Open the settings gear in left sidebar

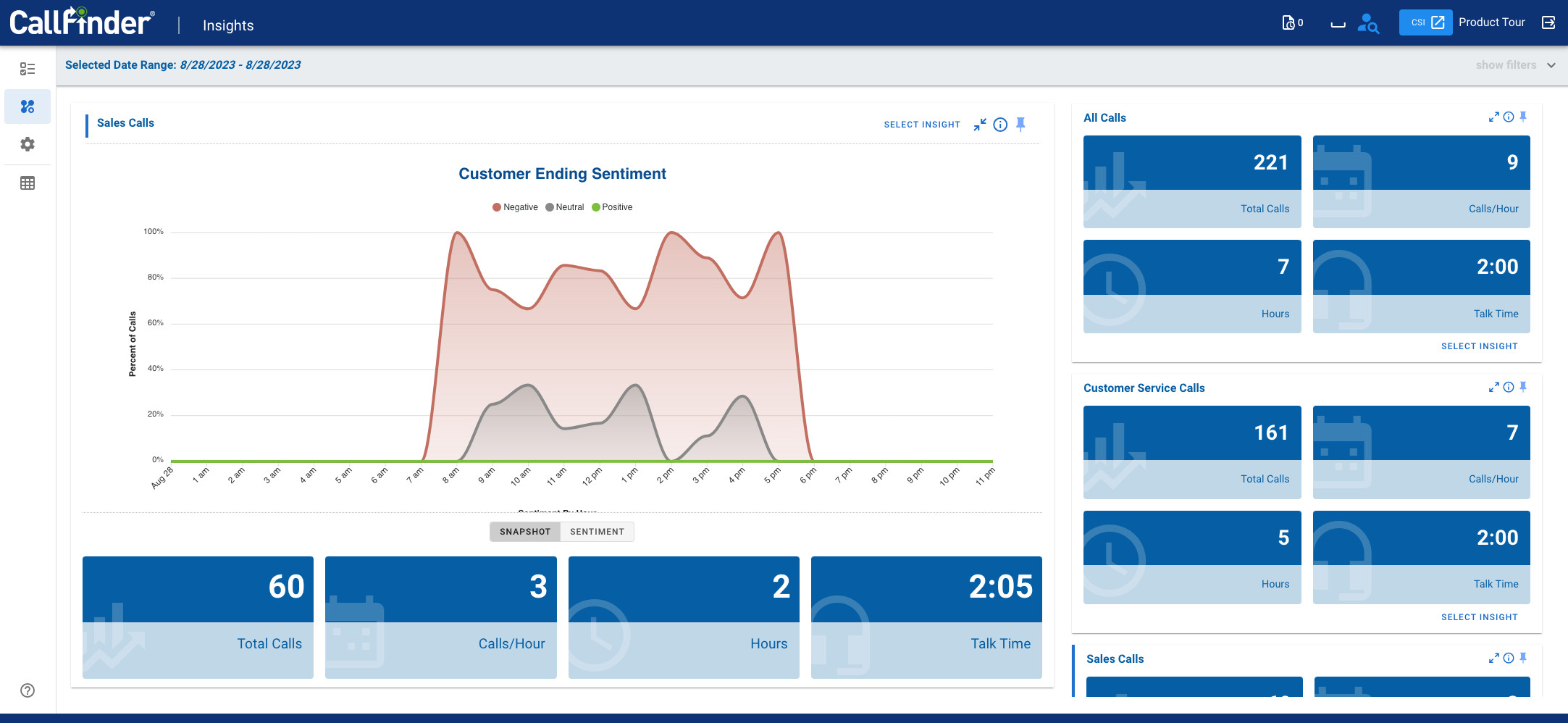click(x=28, y=144)
